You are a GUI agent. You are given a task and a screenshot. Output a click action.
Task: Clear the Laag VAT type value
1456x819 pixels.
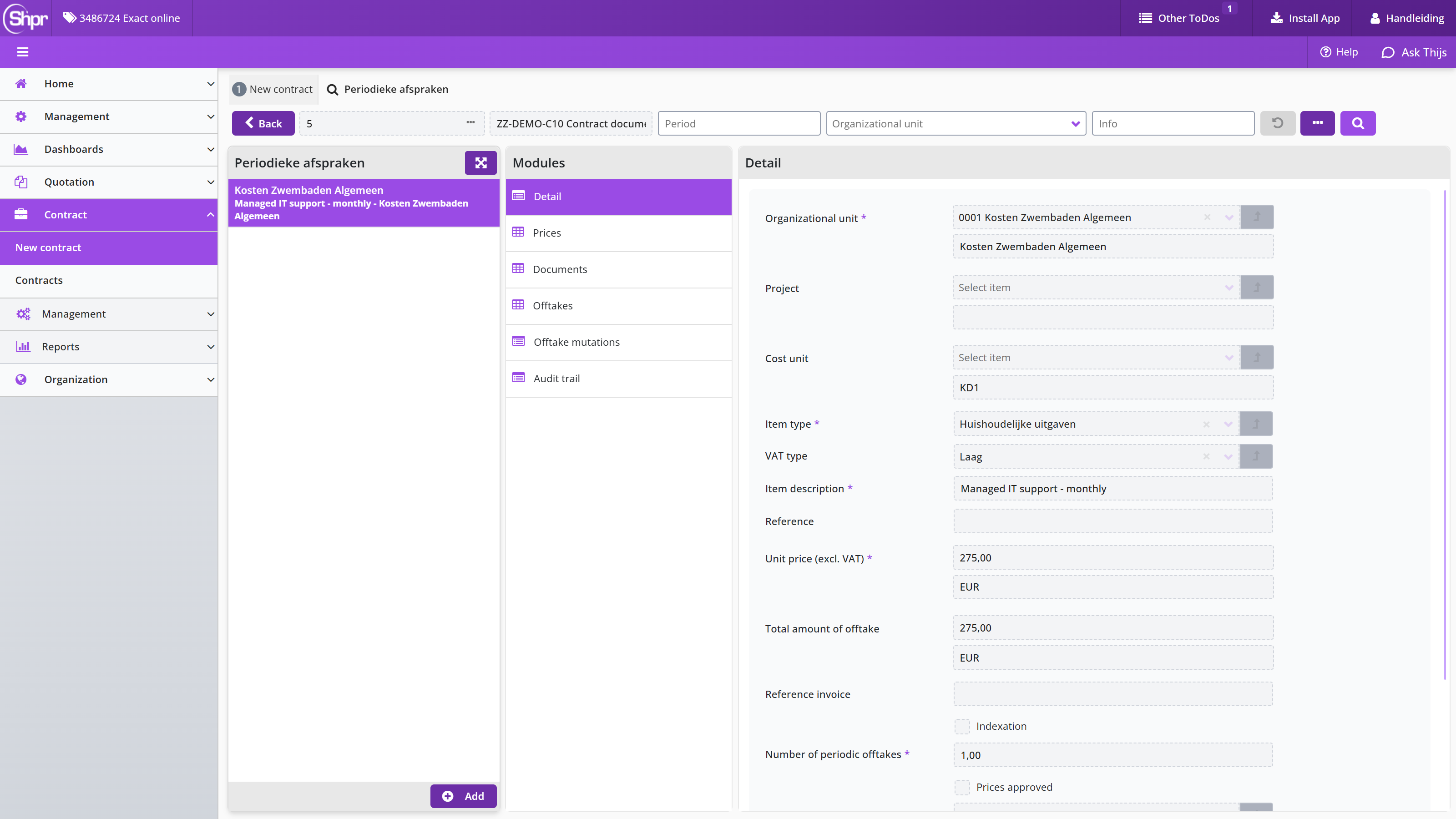tap(1206, 457)
